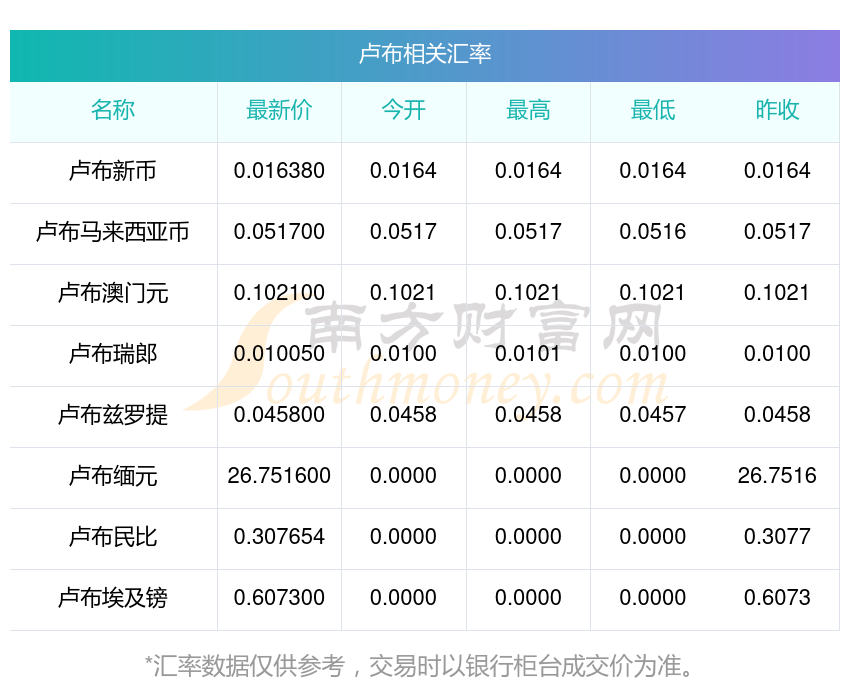850x697 pixels.
Task: Click latest price value 26.751600
Action: click(279, 476)
